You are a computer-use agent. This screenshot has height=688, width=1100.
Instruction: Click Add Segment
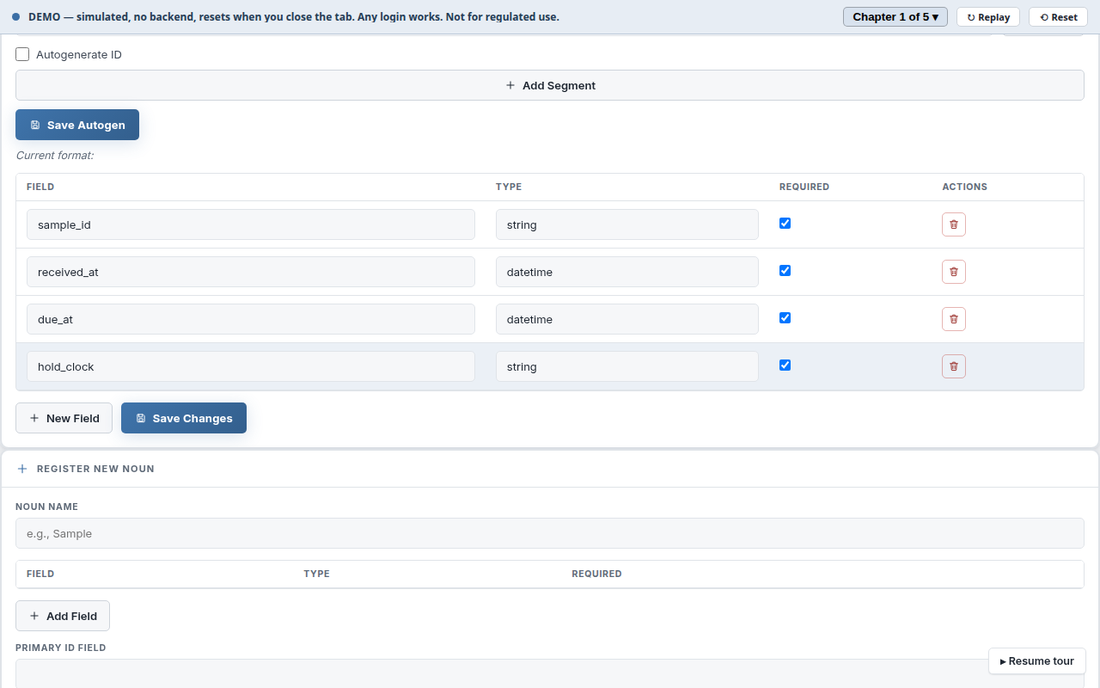pyautogui.click(x=549, y=85)
